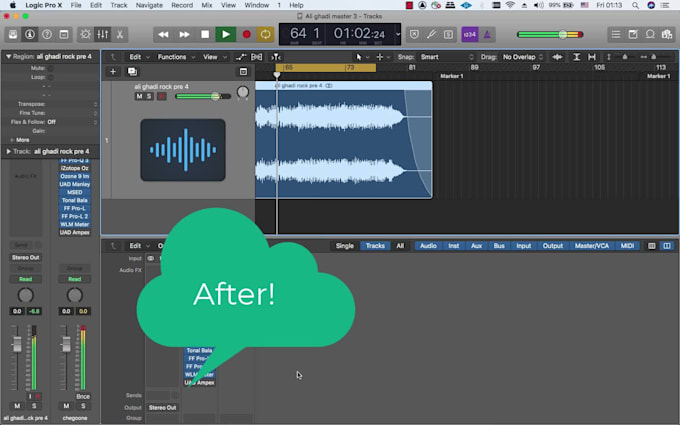The height and width of the screenshot is (425, 680).
Task: Mute the ali ghadi rock pre 4 track
Action: tap(139, 96)
